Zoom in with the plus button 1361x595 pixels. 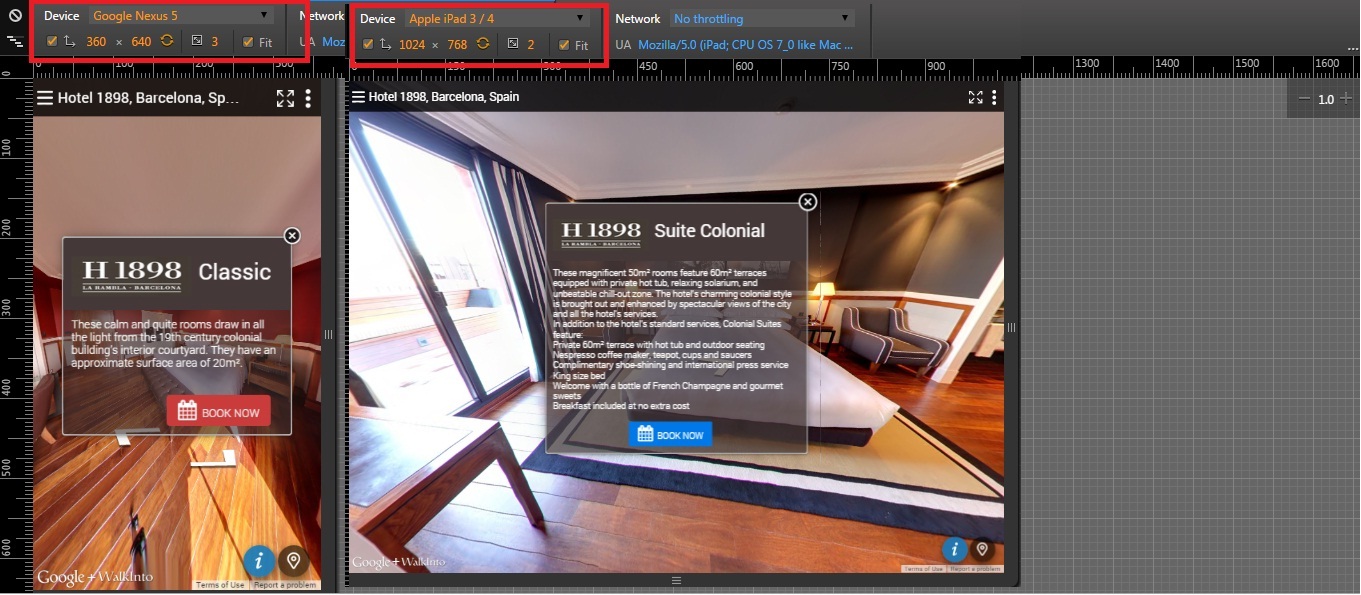pyautogui.click(x=1346, y=99)
